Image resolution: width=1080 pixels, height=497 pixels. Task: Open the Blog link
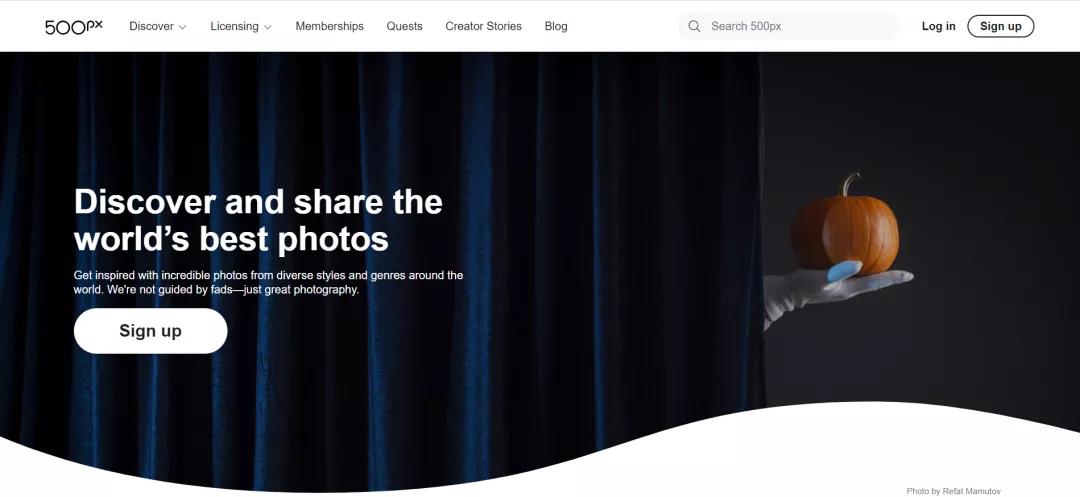point(556,26)
